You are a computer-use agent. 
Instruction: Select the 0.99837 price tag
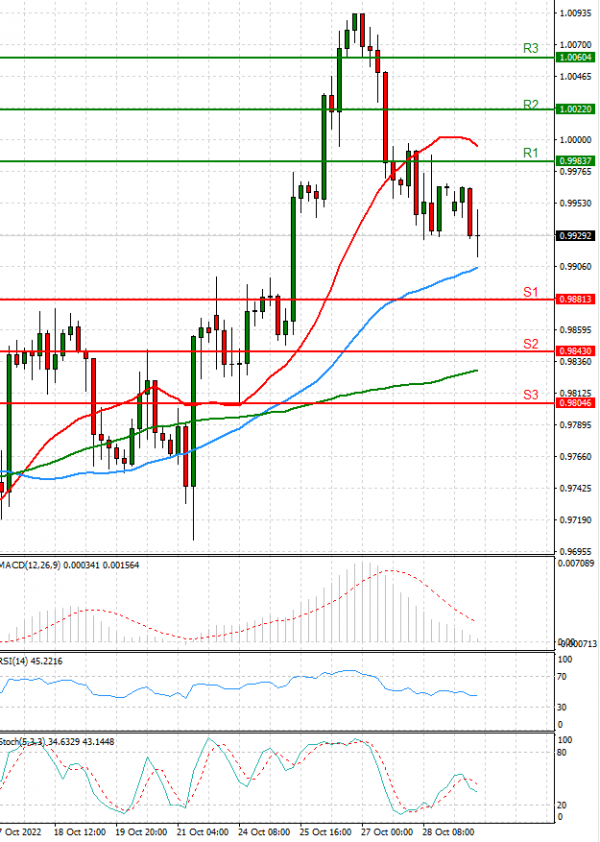coord(575,161)
